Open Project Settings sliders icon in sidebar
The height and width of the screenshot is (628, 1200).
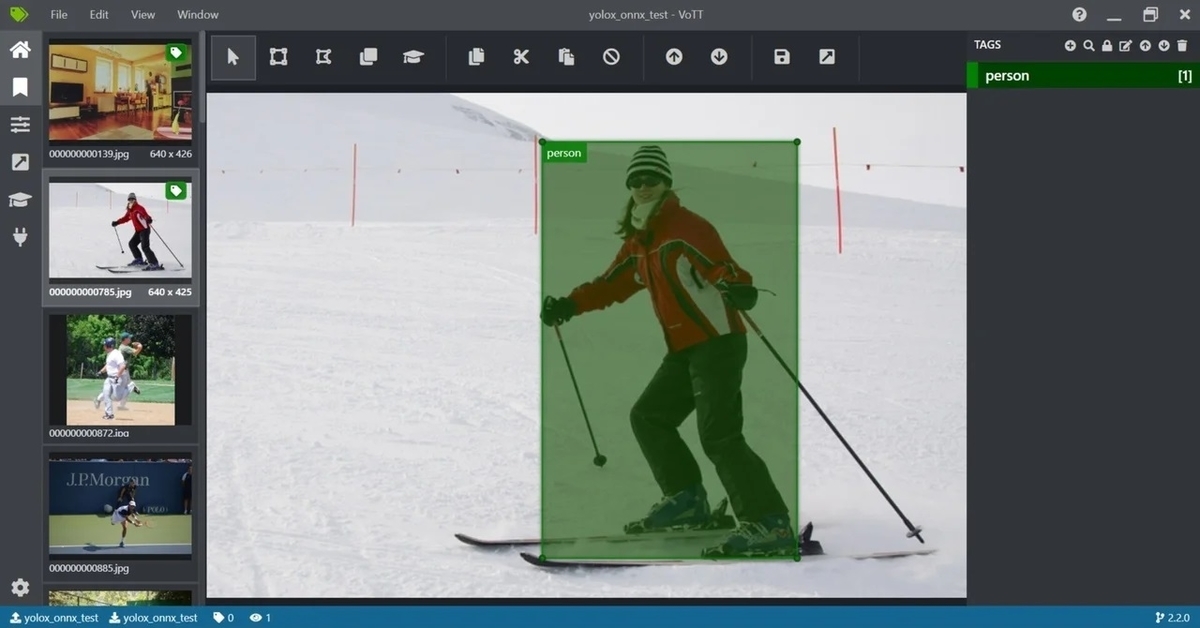20,125
